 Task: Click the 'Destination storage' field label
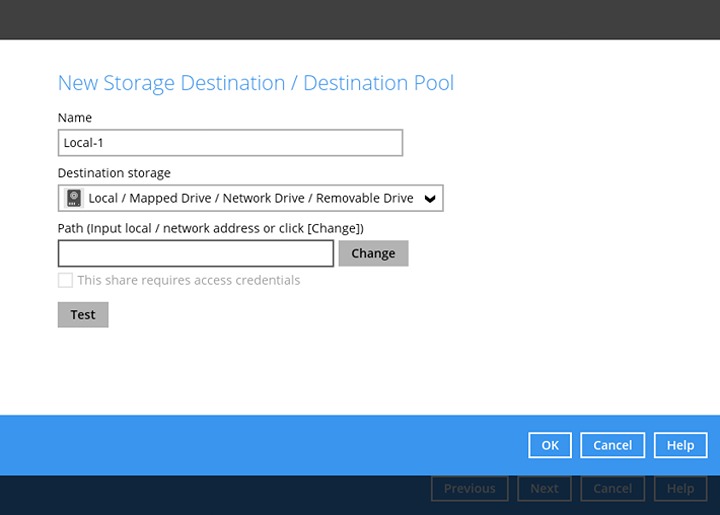pos(114,173)
